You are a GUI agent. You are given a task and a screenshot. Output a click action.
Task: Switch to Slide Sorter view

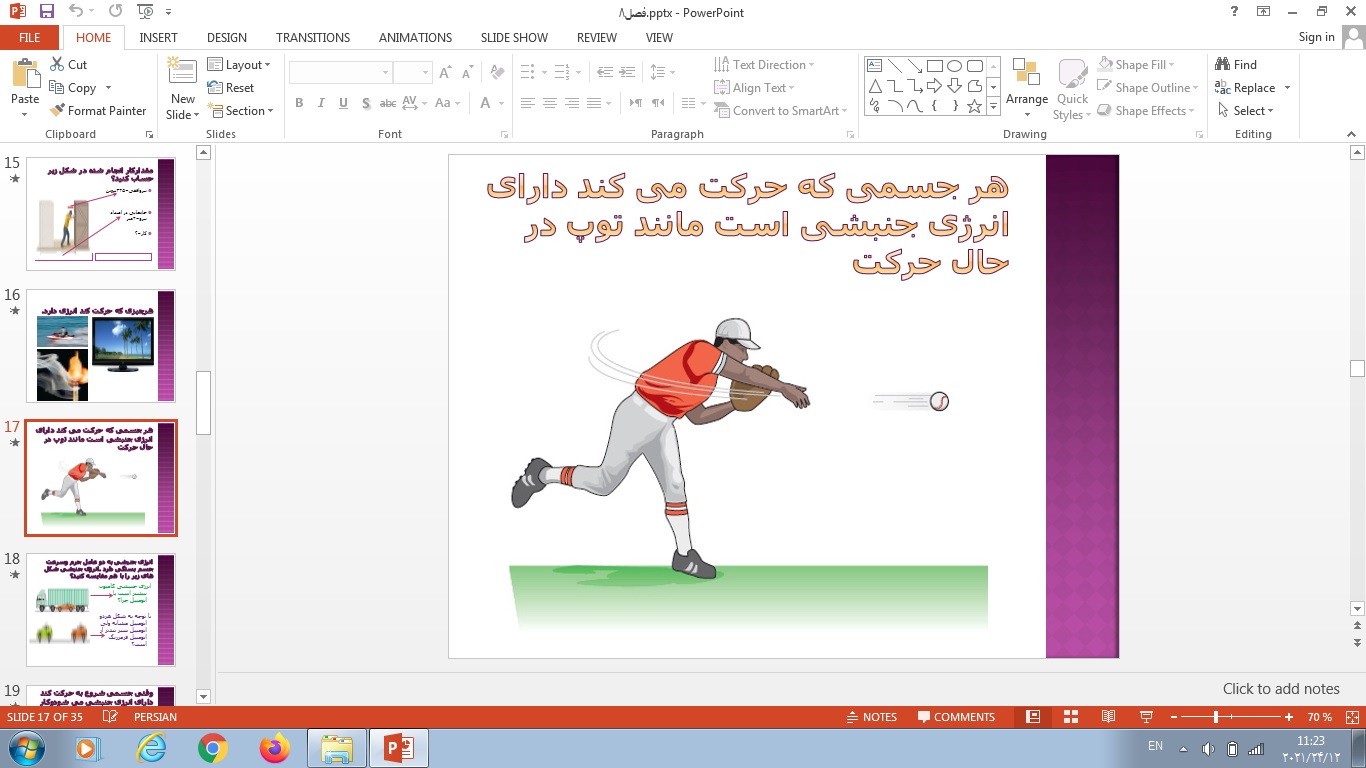coord(1071,717)
